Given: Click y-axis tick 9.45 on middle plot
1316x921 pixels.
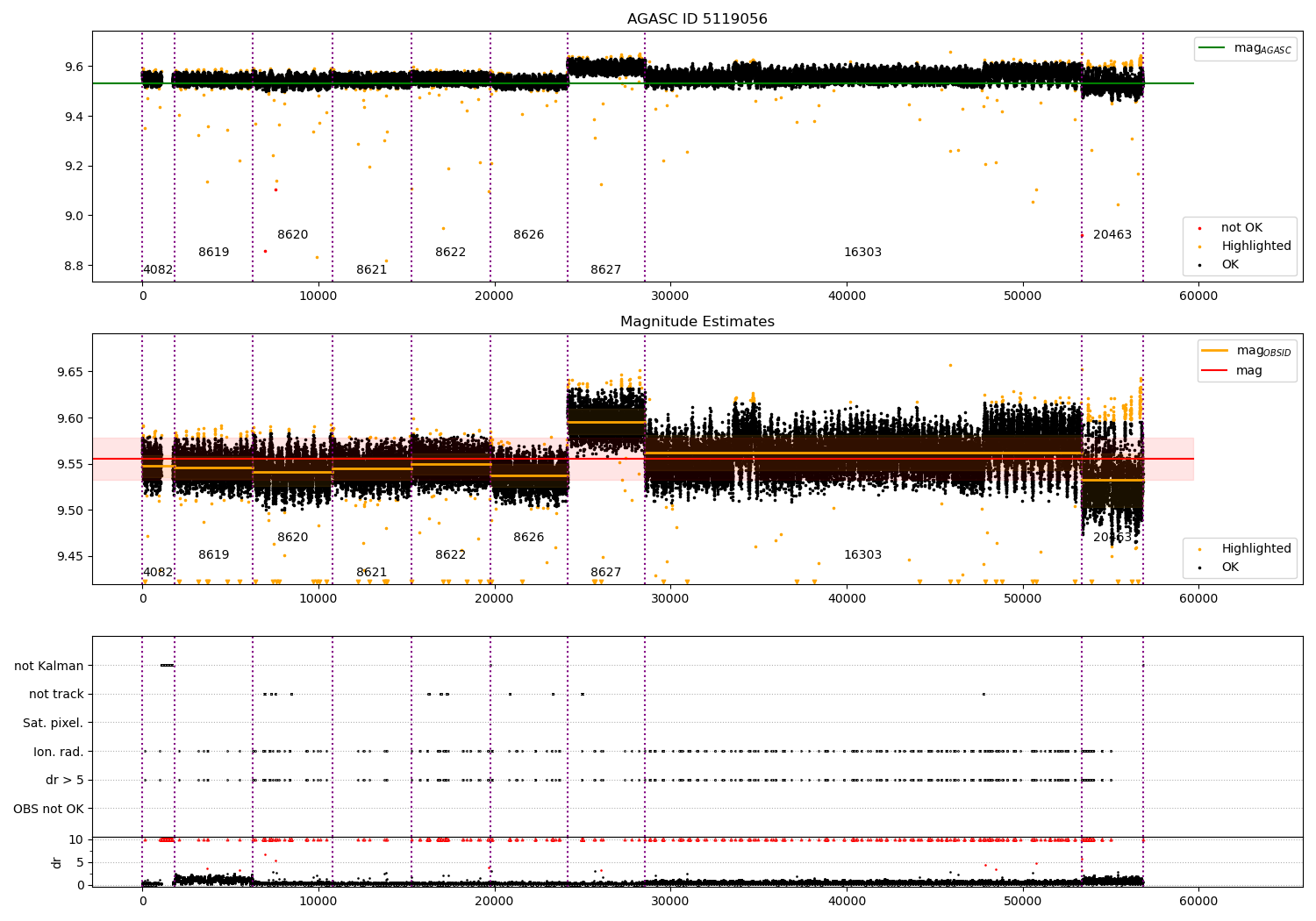Looking at the screenshot, I should click(x=70, y=557).
